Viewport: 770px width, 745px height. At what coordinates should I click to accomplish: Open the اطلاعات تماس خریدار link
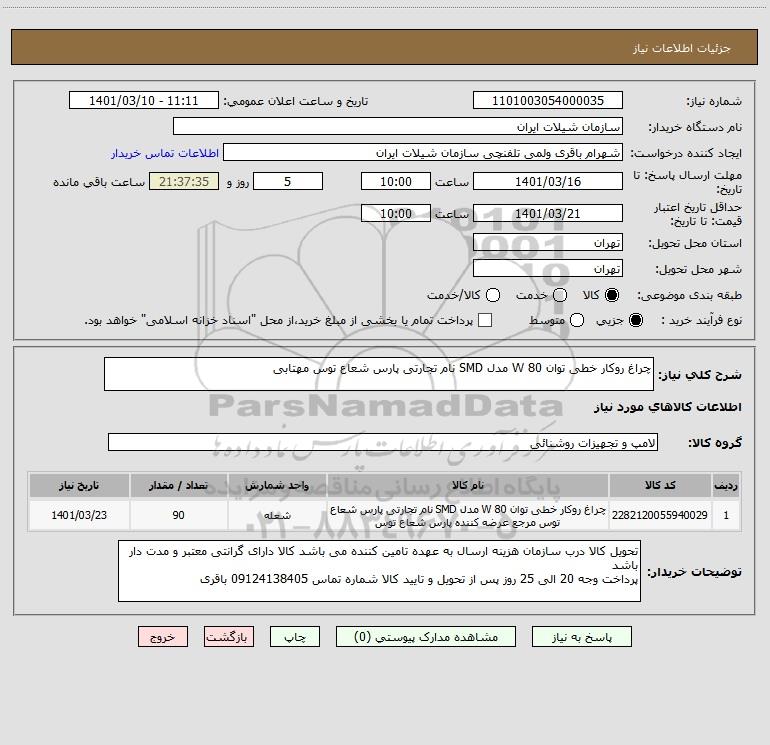(x=165, y=153)
